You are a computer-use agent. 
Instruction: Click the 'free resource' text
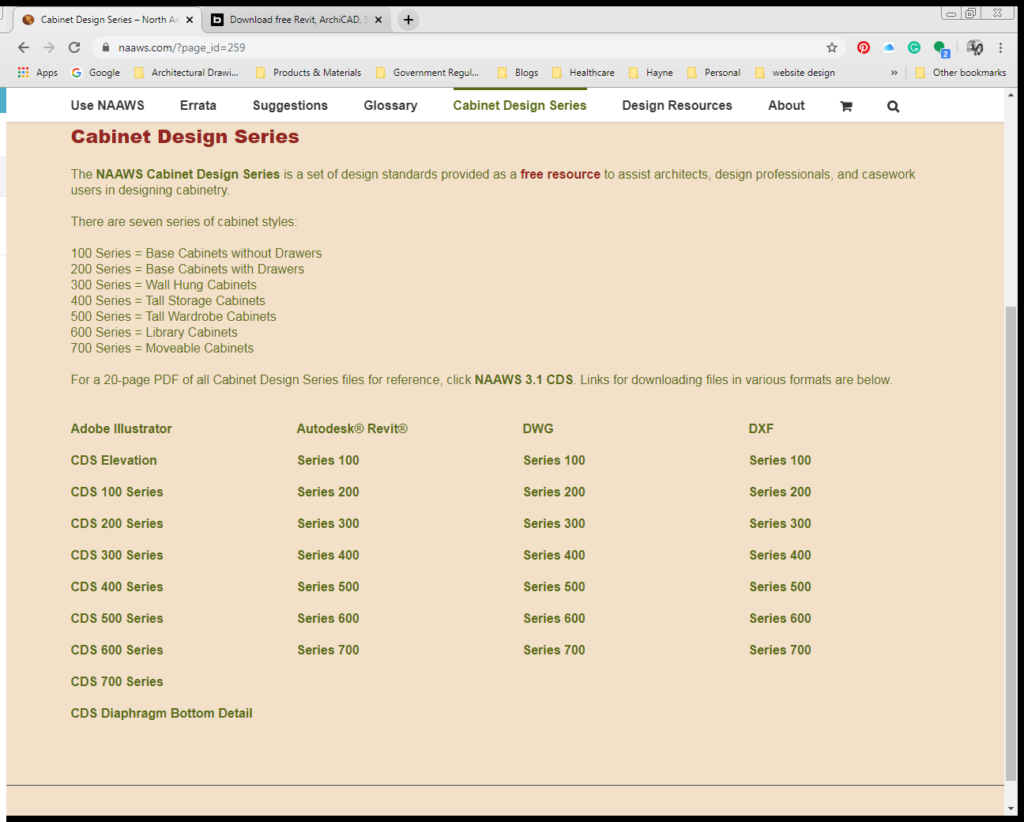tap(560, 174)
